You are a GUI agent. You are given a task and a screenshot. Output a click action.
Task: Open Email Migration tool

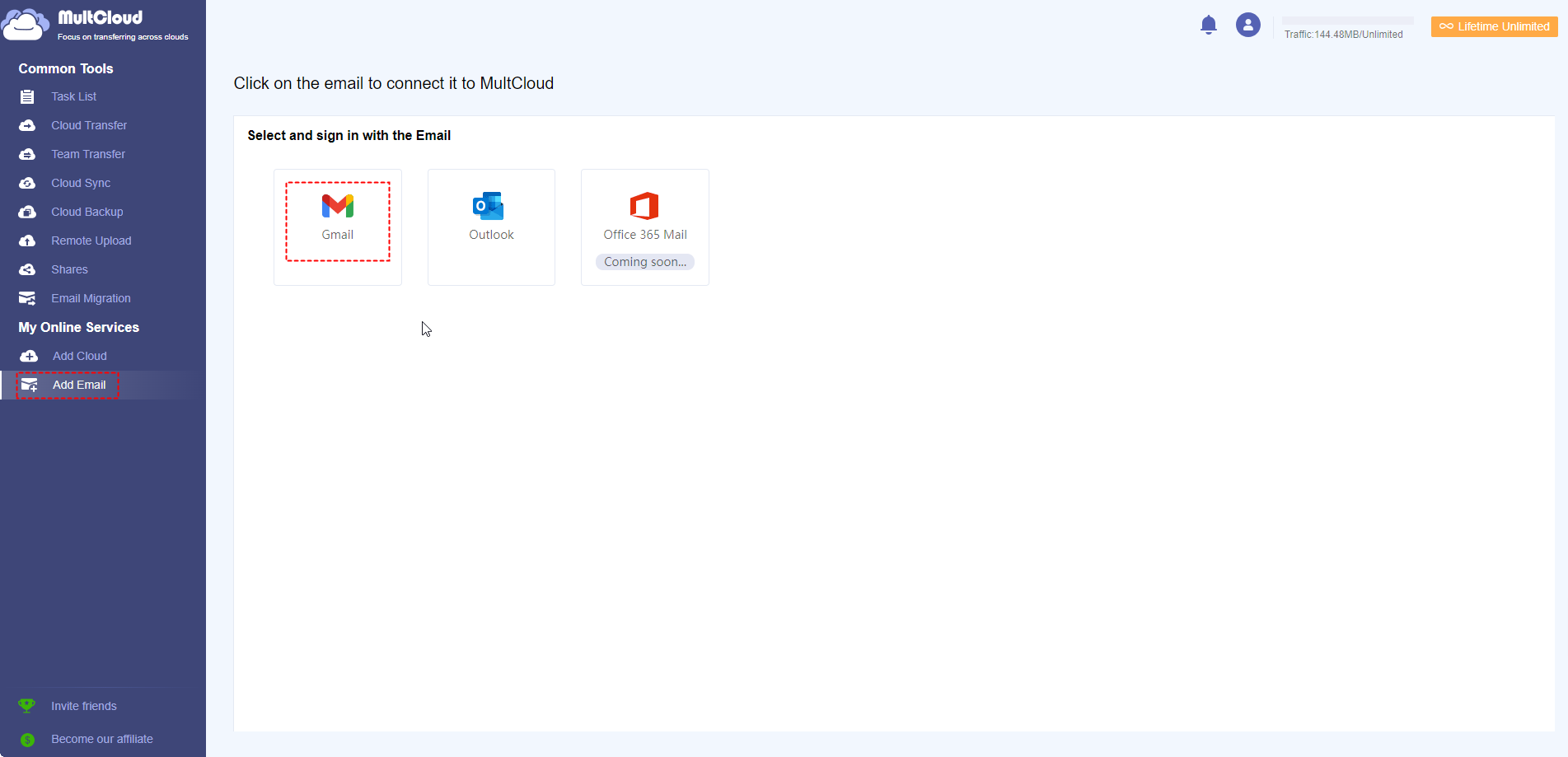tap(91, 298)
